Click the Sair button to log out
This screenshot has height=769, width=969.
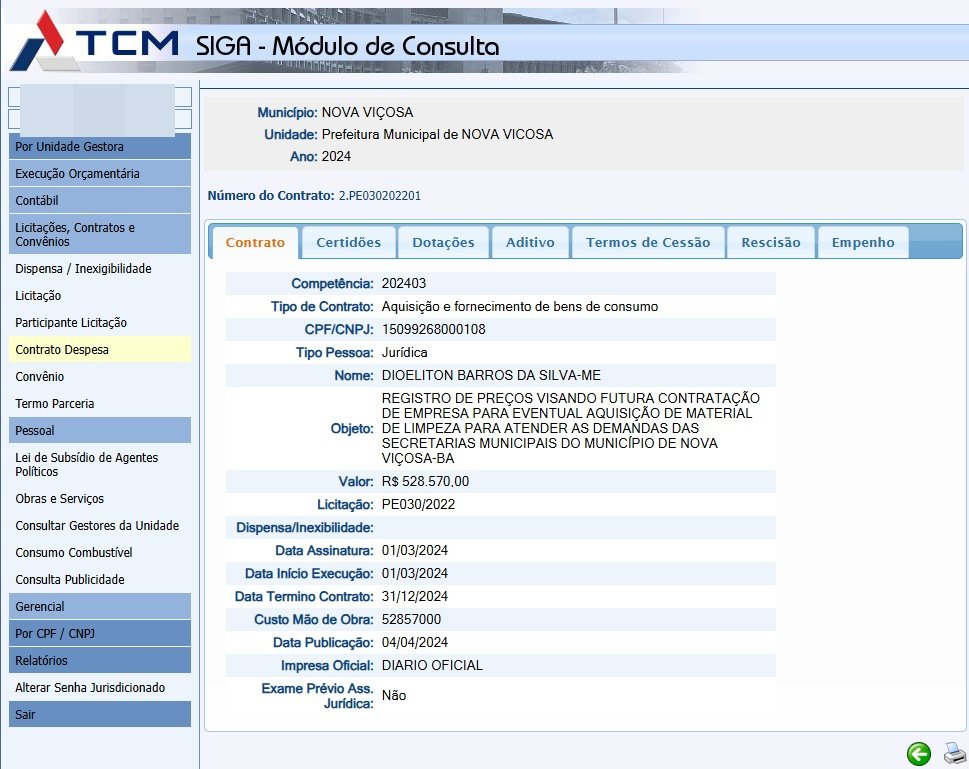coord(99,715)
